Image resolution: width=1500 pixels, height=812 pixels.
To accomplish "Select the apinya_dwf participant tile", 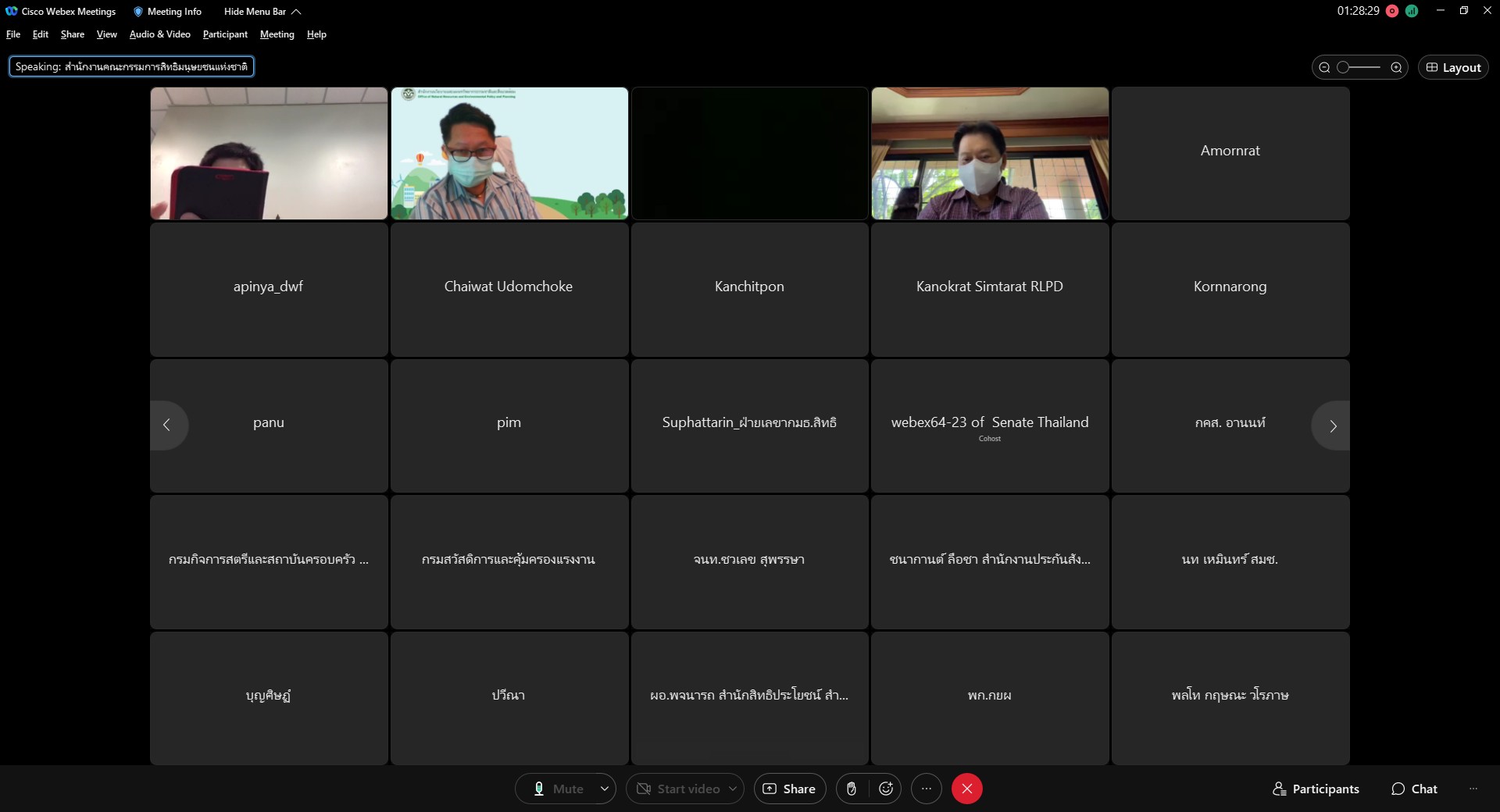I will pos(269,290).
